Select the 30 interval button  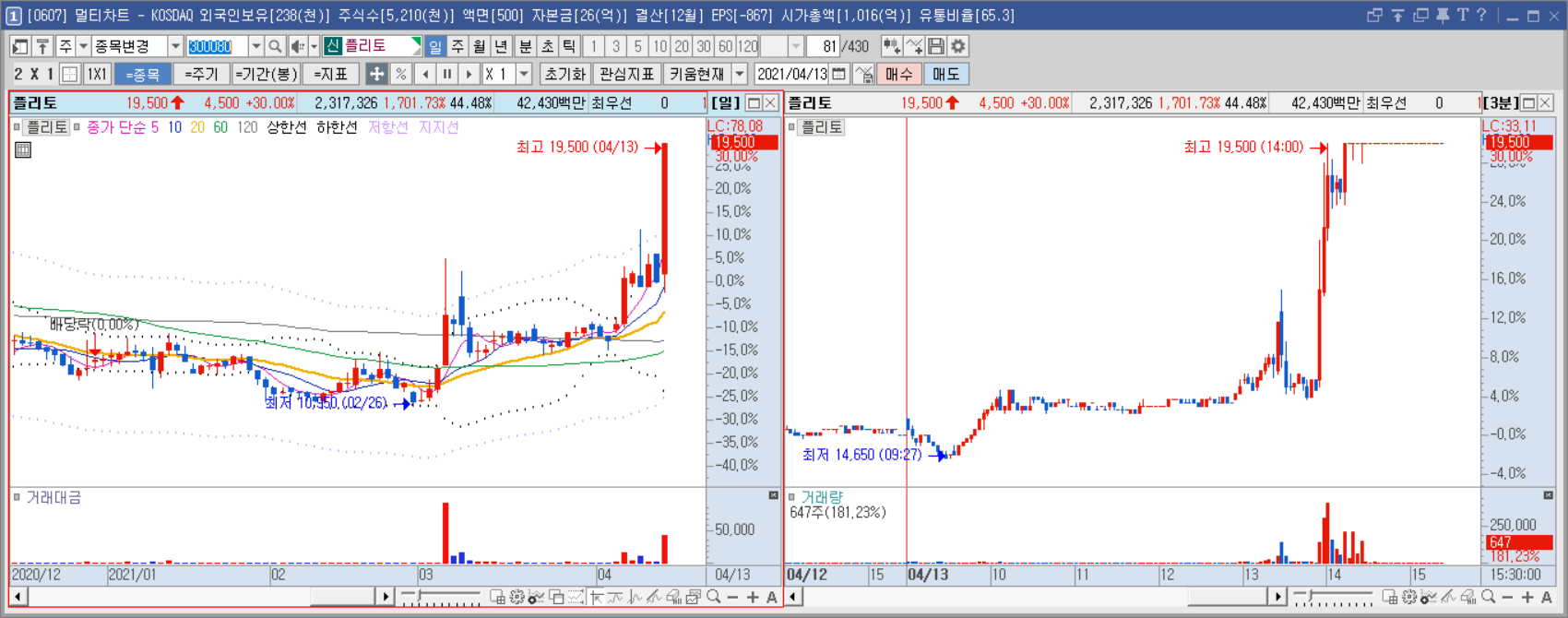click(704, 46)
